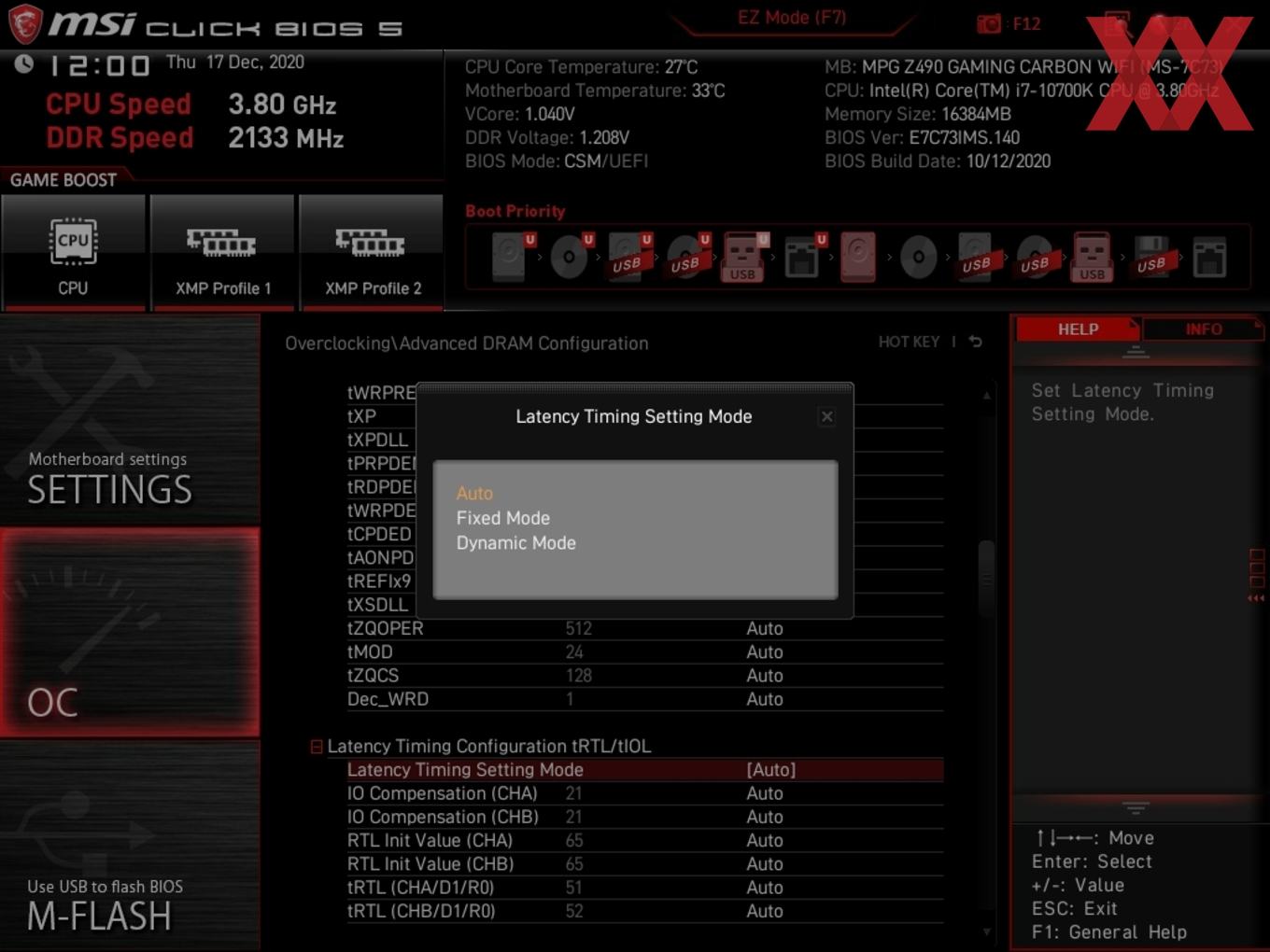Viewport: 1270px width, 952px height.
Task: Select legacy USB optical disc icon without U badge
Action: tap(1035, 257)
